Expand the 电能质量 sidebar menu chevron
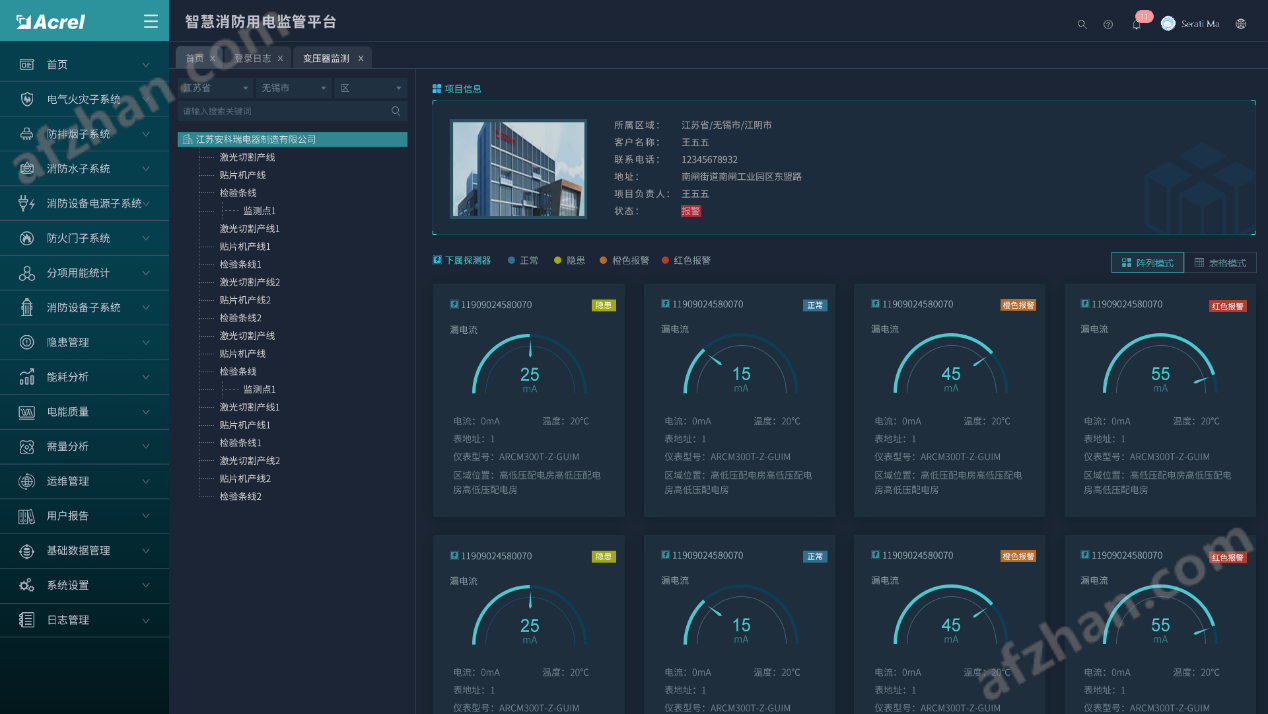This screenshot has height=714, width=1268. tap(146, 412)
